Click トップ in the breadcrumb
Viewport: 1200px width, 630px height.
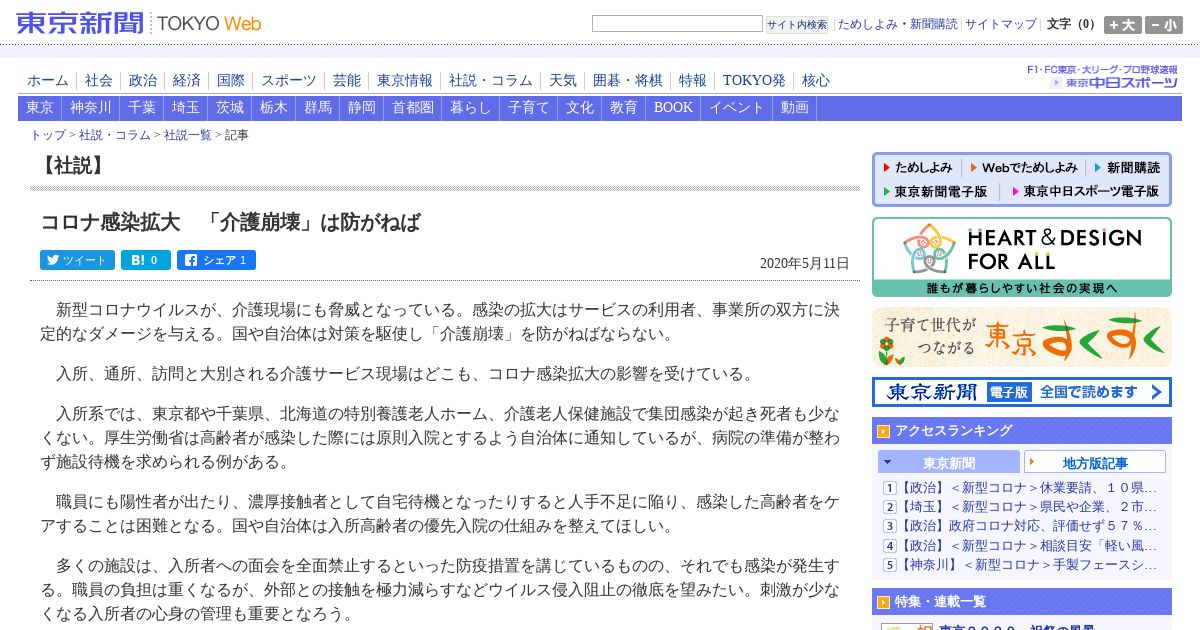click(48, 135)
